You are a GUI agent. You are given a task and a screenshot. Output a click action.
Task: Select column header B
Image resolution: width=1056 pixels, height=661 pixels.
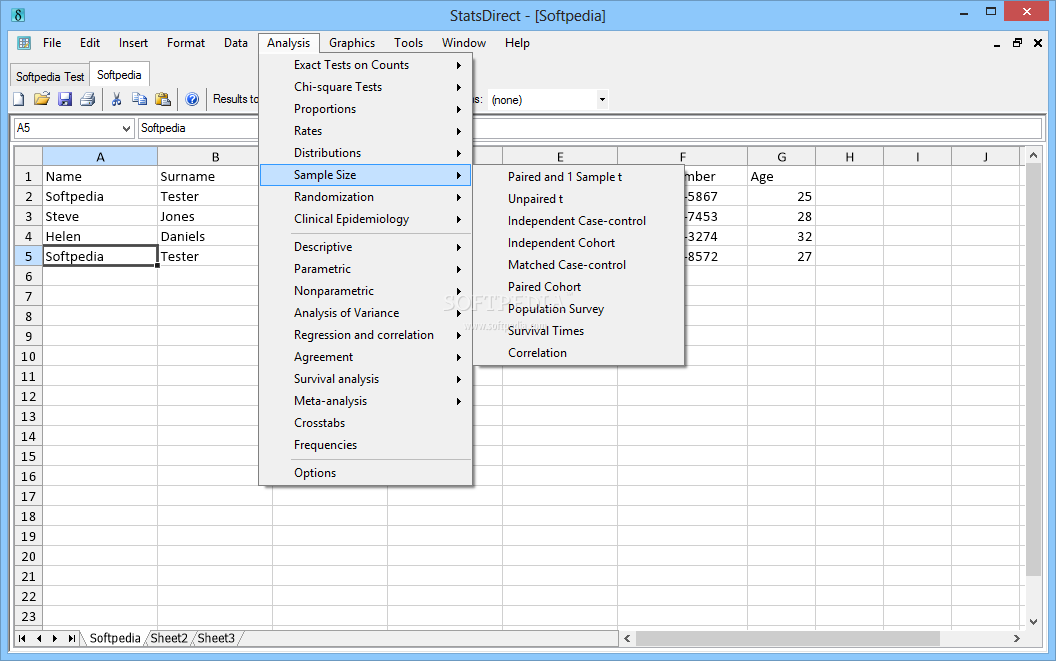coord(216,157)
